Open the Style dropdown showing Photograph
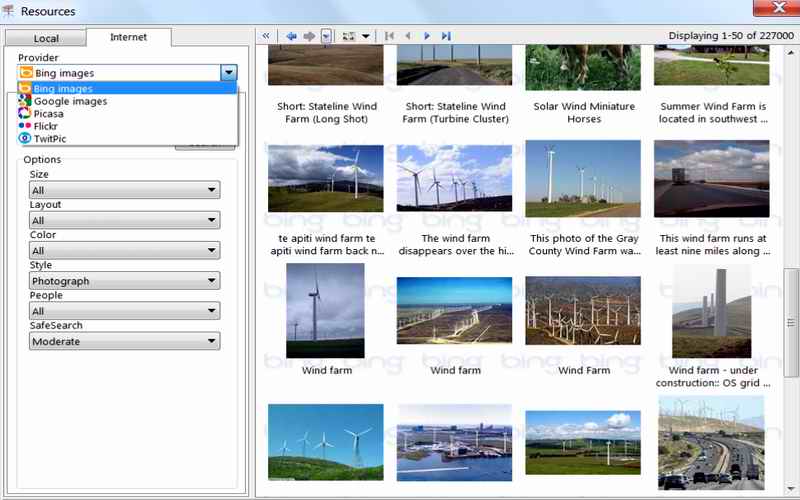The image size is (800, 500). click(x=124, y=281)
